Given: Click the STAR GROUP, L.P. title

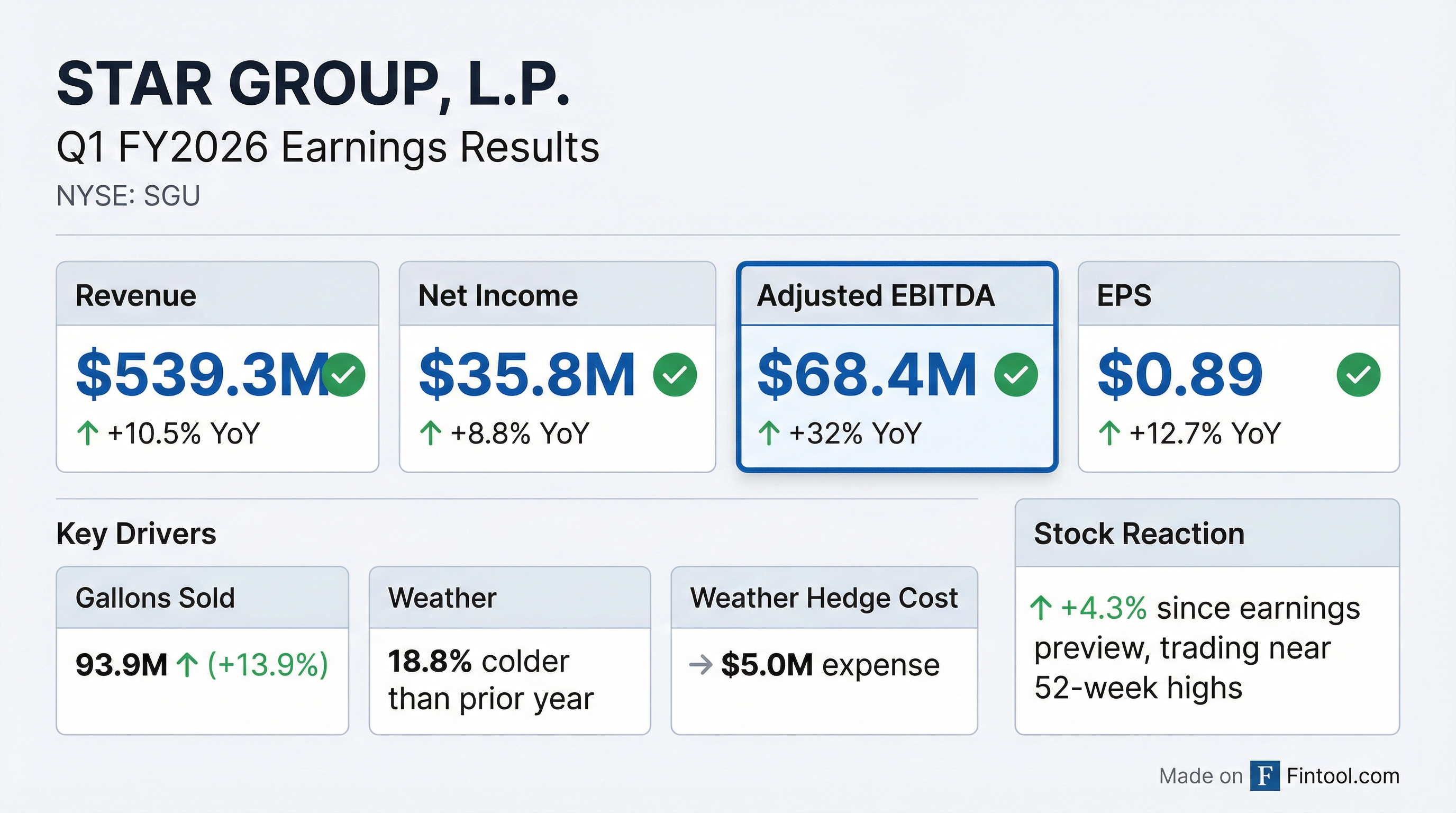Looking at the screenshot, I should pos(313,85).
